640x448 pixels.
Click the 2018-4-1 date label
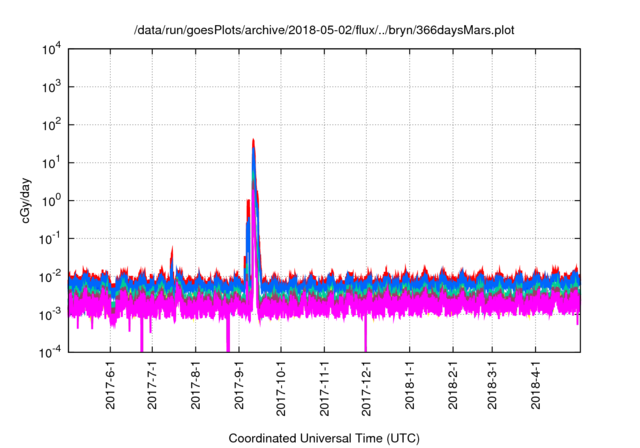(x=536, y=384)
